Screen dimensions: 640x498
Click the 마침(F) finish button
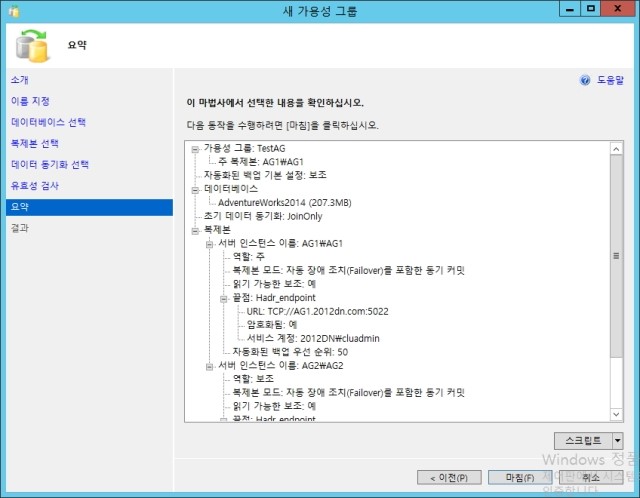[x=520, y=478]
